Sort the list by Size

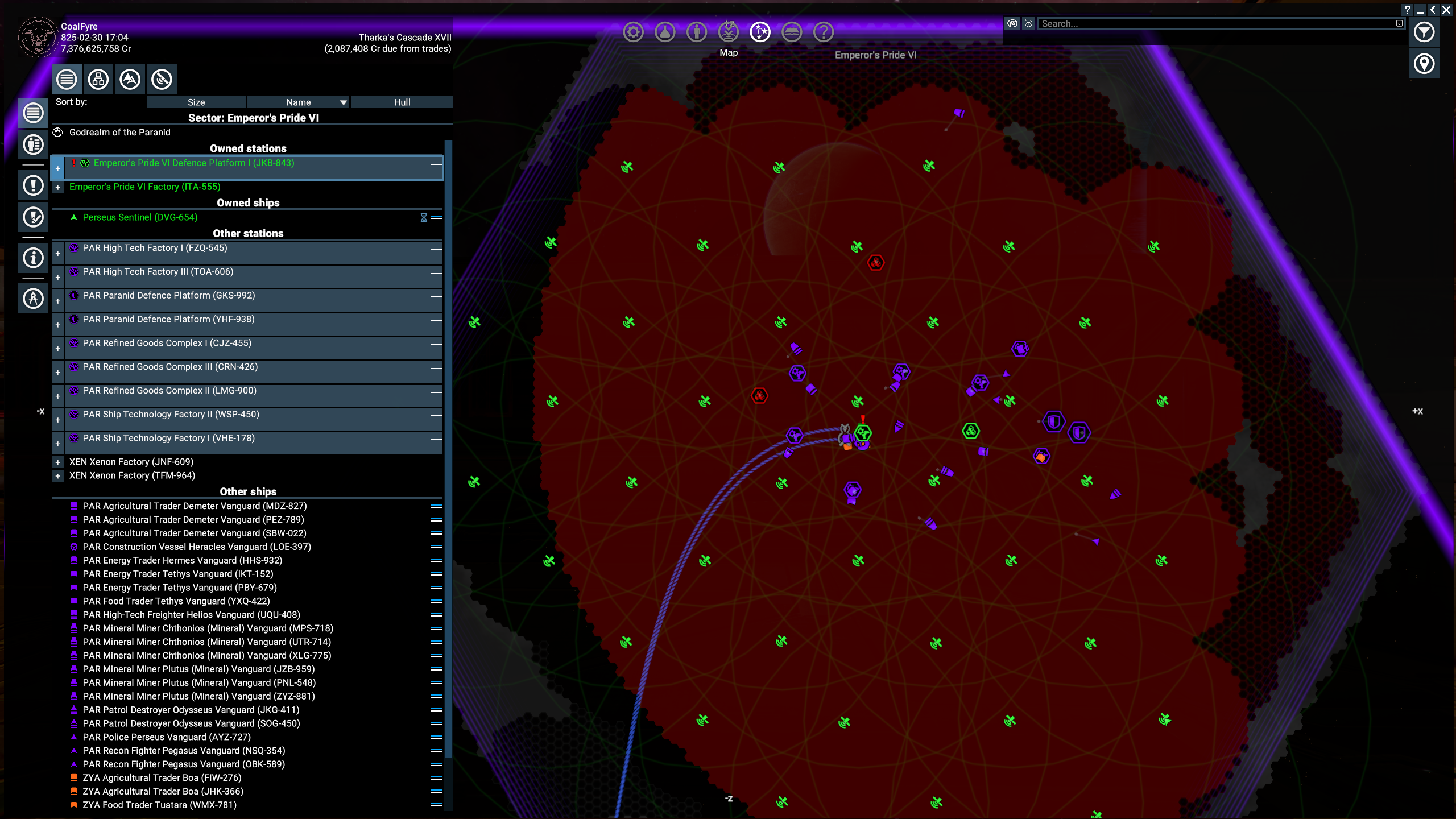(x=196, y=102)
